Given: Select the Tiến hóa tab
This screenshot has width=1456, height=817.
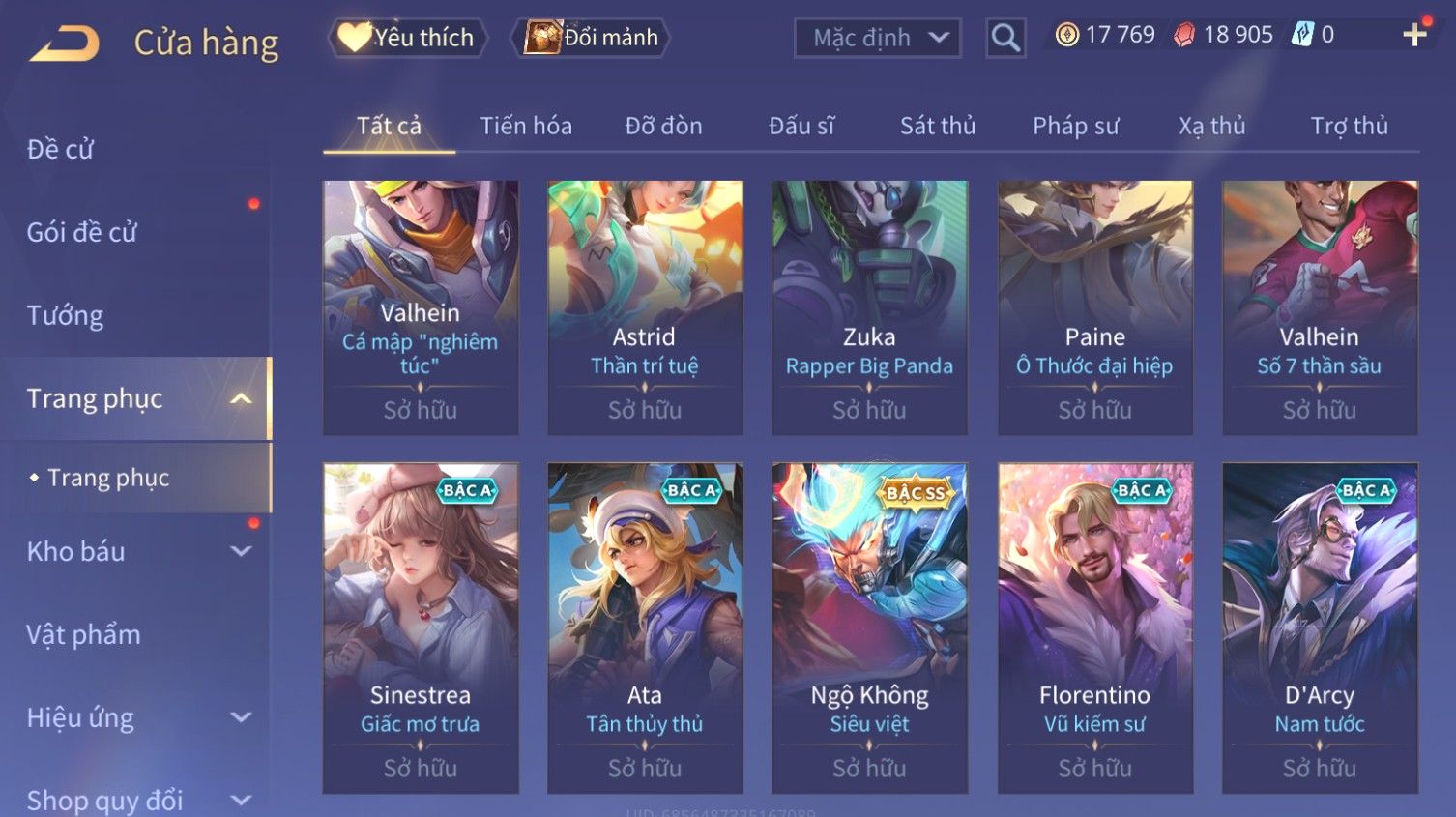Looking at the screenshot, I should pos(526,126).
